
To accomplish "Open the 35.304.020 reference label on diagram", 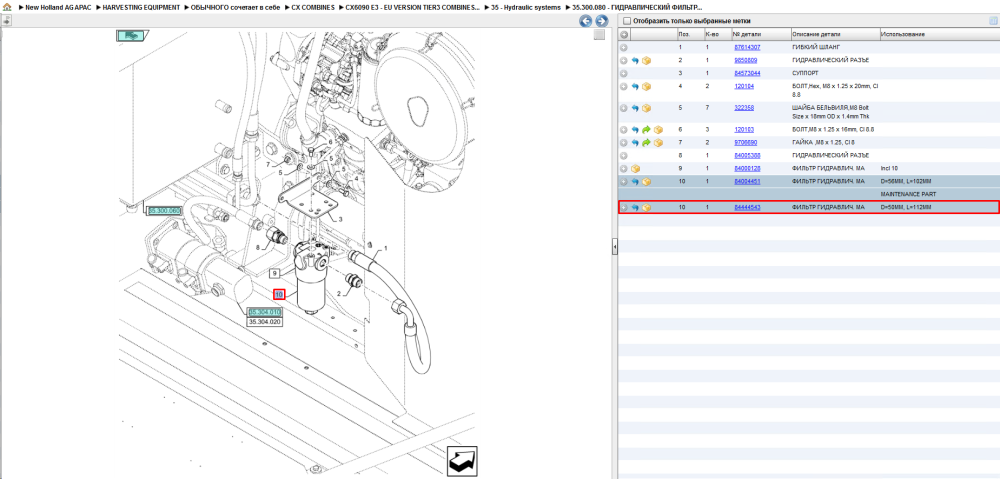I will click(265, 322).
